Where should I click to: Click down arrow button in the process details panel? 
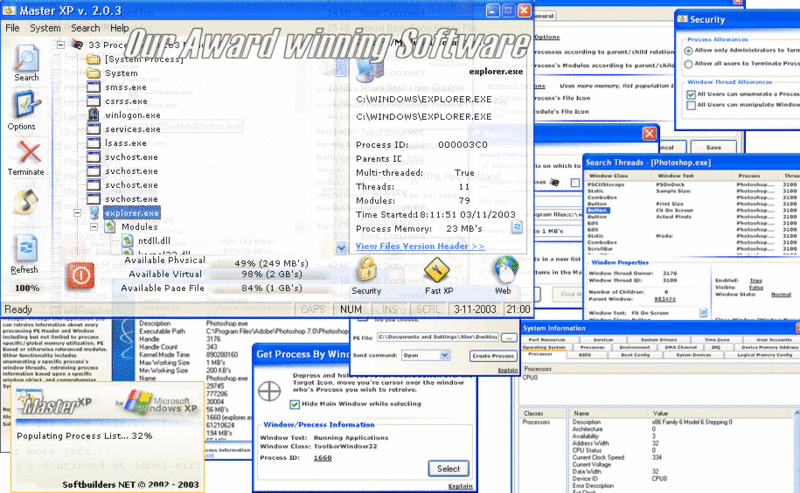[341, 249]
